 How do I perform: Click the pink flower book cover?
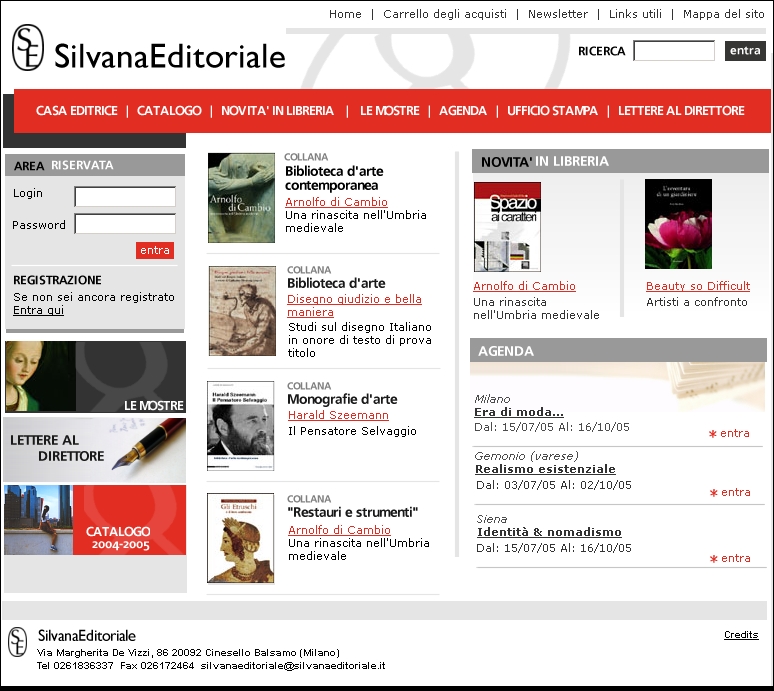tap(678, 224)
